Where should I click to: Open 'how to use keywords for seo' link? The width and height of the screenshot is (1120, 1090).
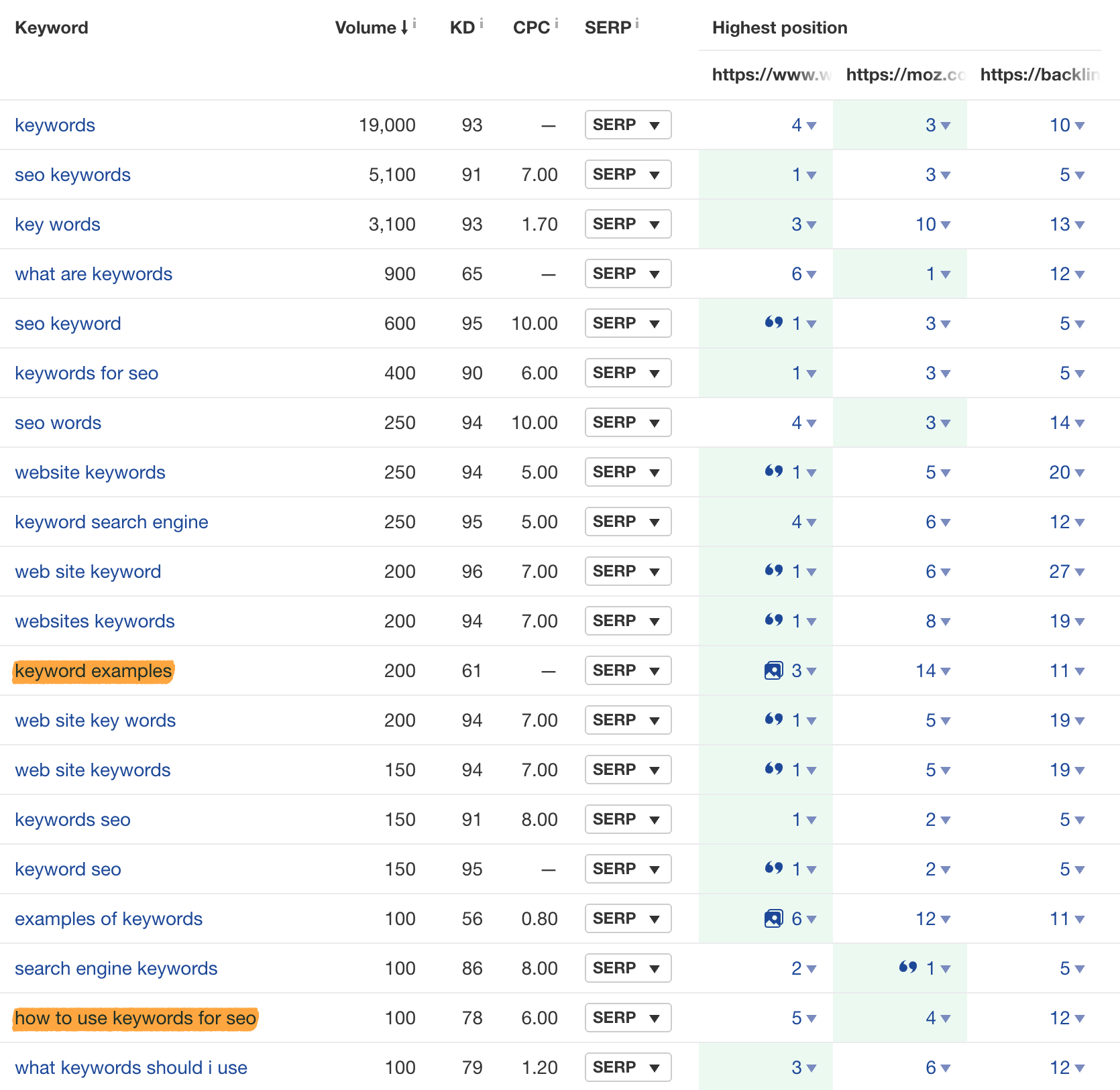(135, 1018)
